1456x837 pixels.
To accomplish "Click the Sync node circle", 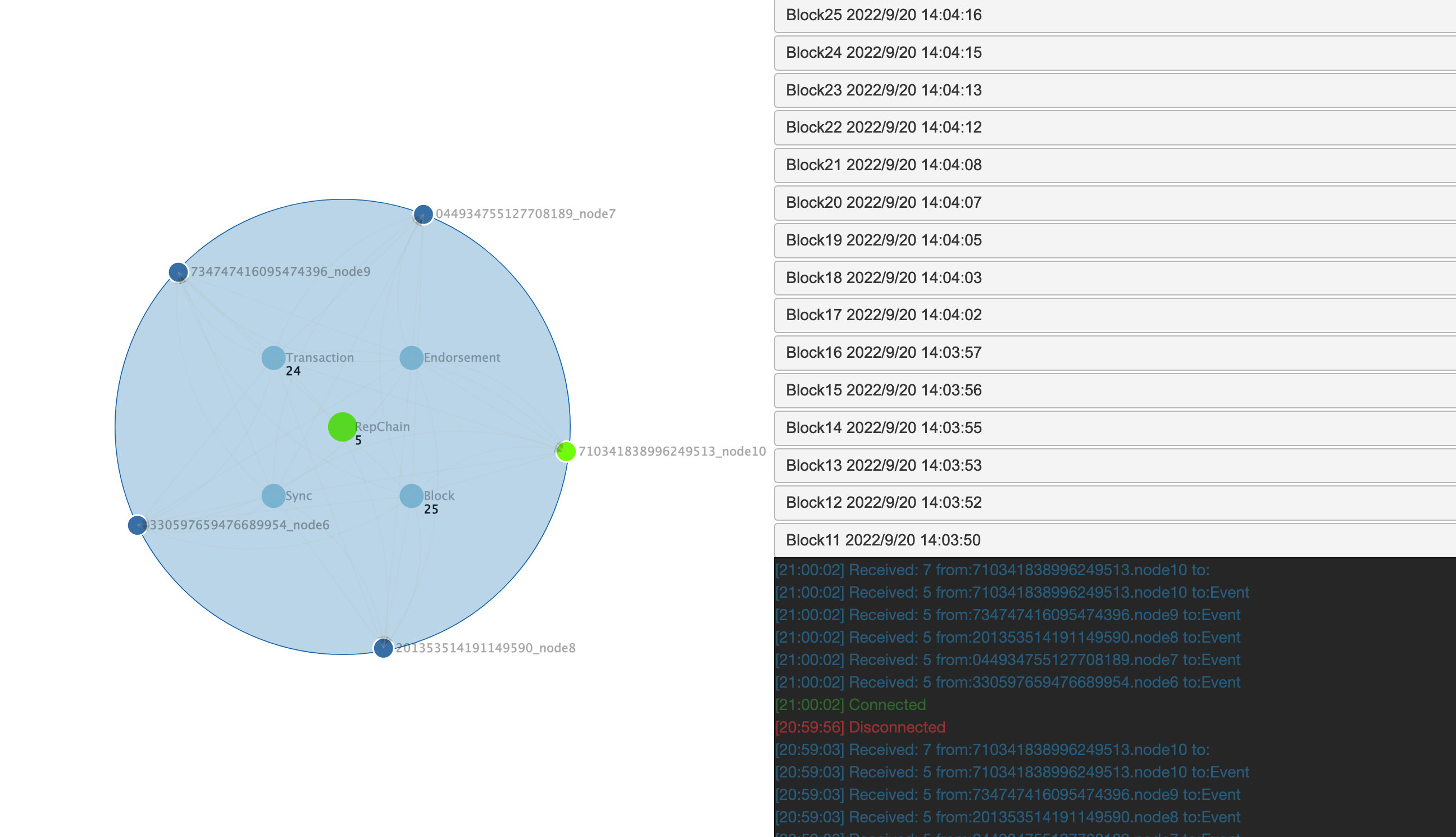I will click(274, 496).
